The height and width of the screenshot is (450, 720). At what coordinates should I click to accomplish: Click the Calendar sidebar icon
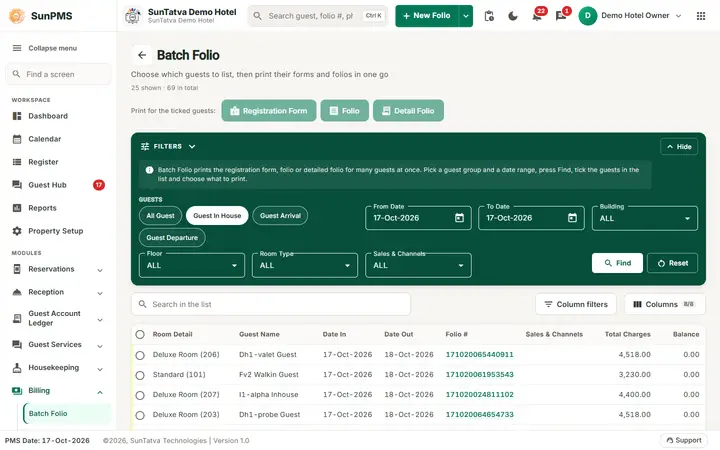point(17,139)
